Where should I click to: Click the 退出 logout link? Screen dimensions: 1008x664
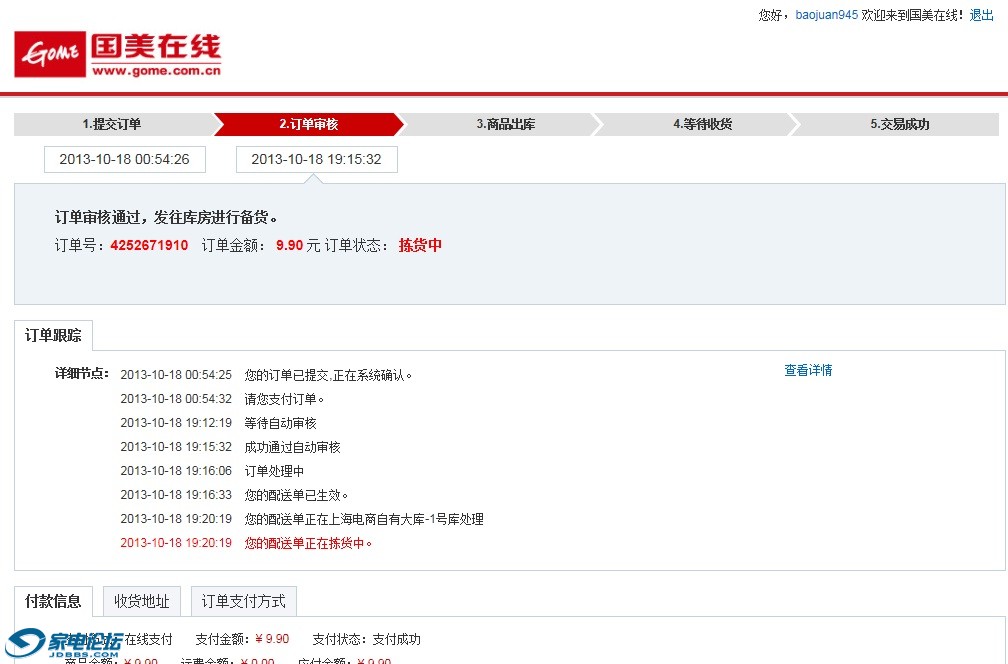[x=982, y=15]
